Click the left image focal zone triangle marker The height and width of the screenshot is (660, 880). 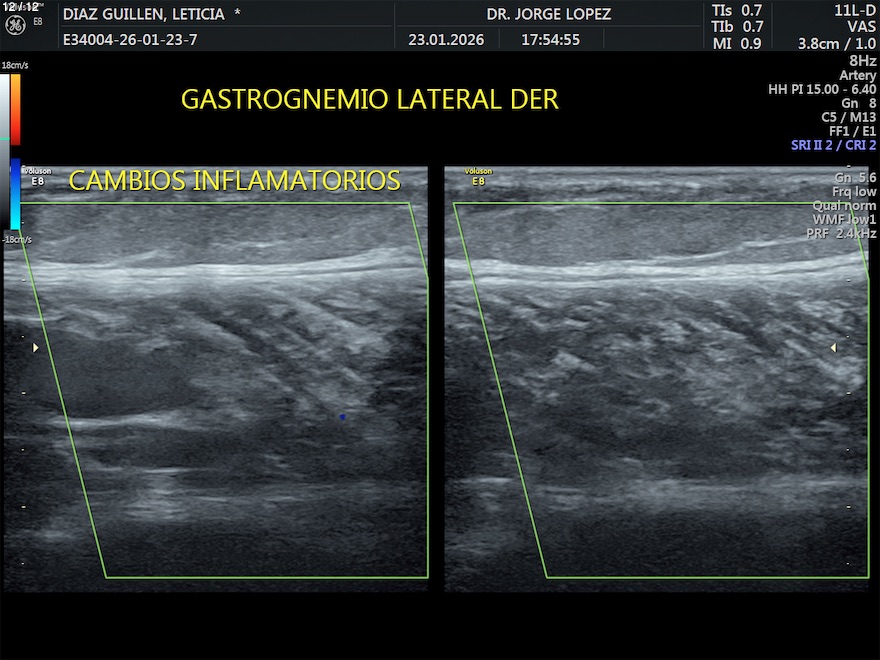[x=36, y=347]
